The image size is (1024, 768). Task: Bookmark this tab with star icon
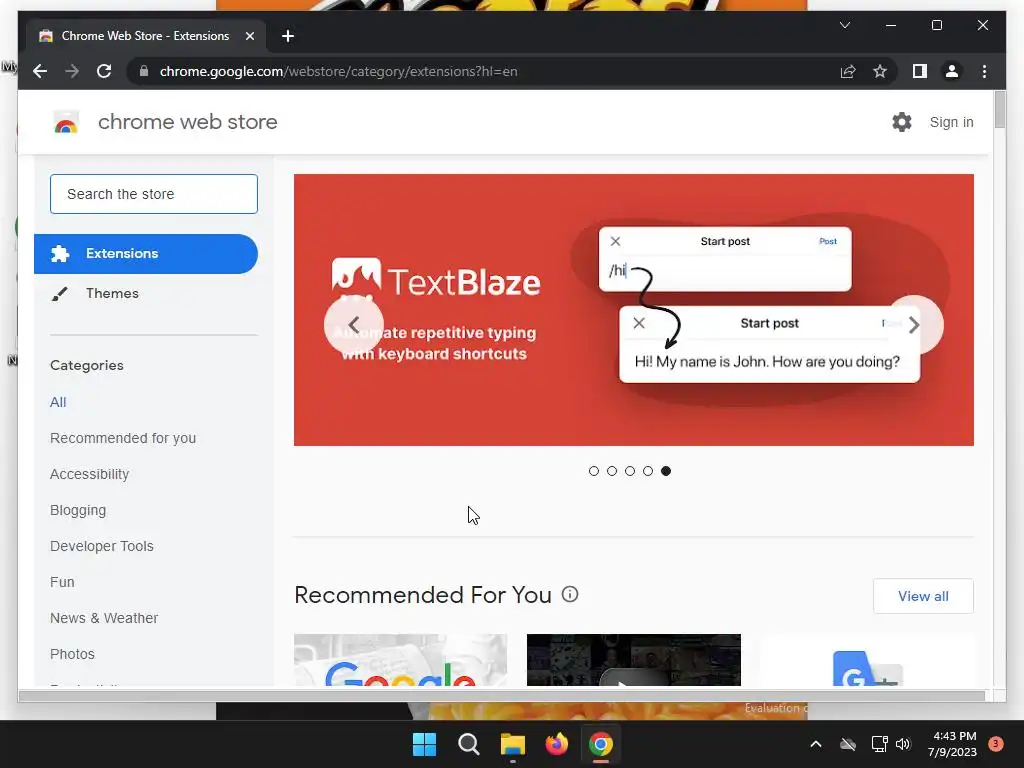(x=880, y=71)
